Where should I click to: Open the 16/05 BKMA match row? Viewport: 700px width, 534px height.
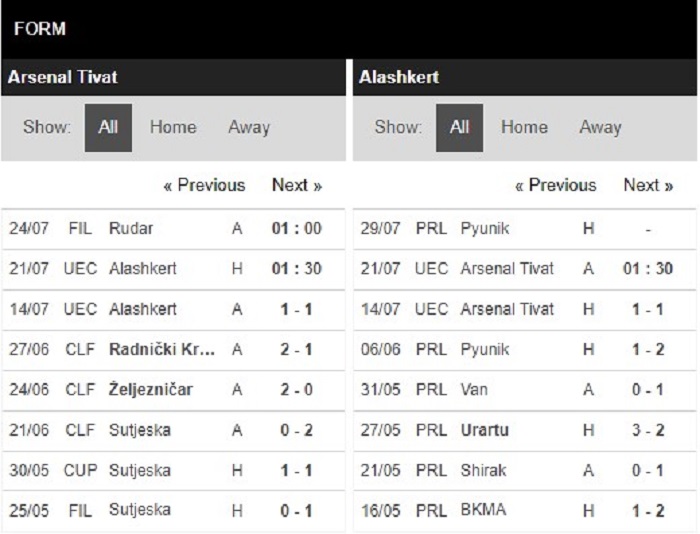[x=525, y=510]
